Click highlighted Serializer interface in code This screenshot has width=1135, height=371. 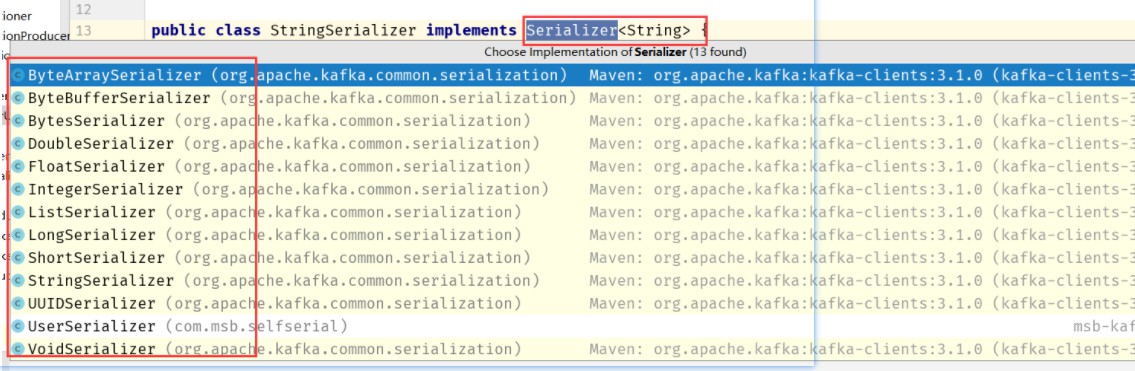[572, 30]
